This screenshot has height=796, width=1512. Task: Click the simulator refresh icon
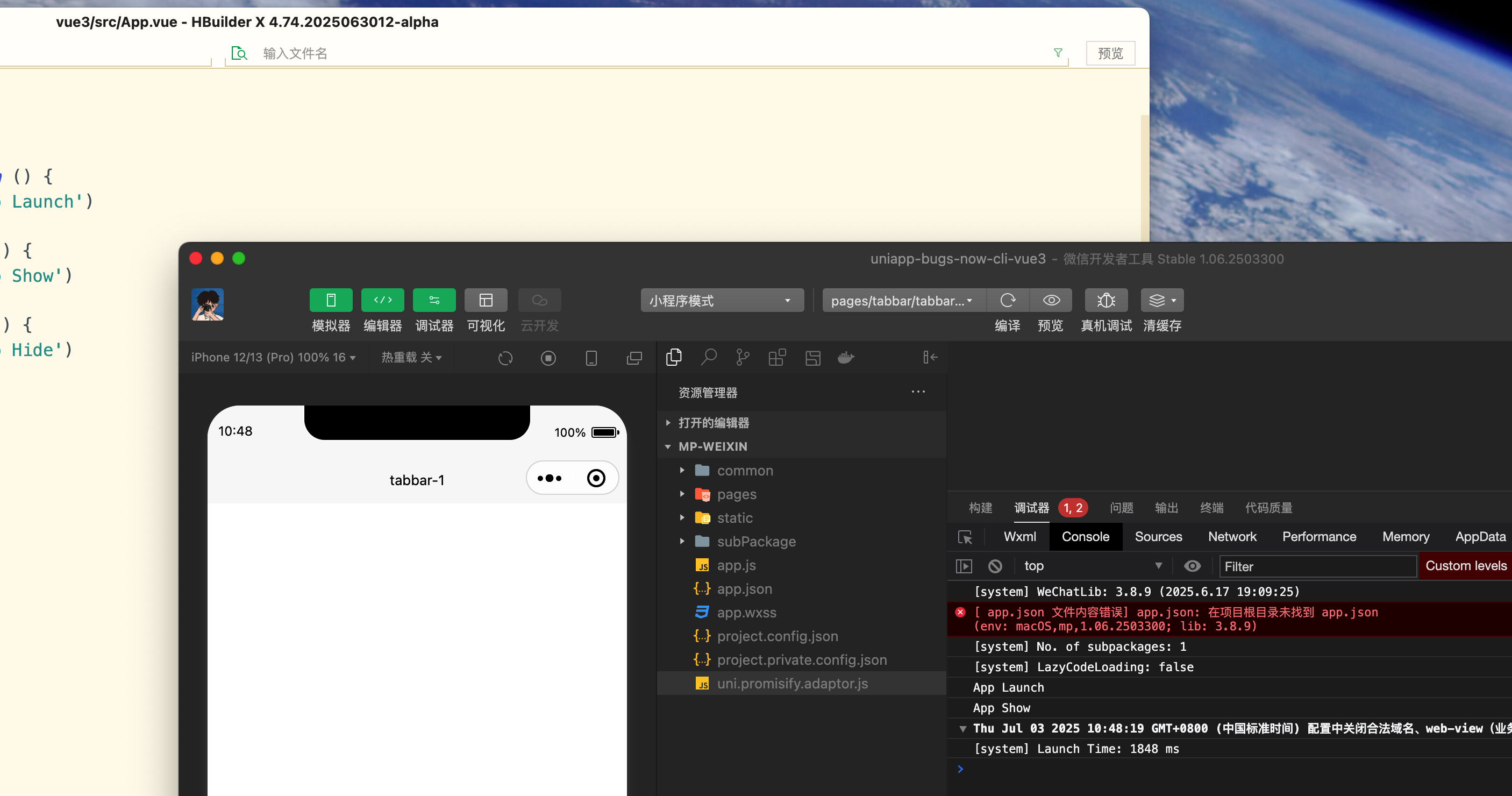[x=505, y=358]
